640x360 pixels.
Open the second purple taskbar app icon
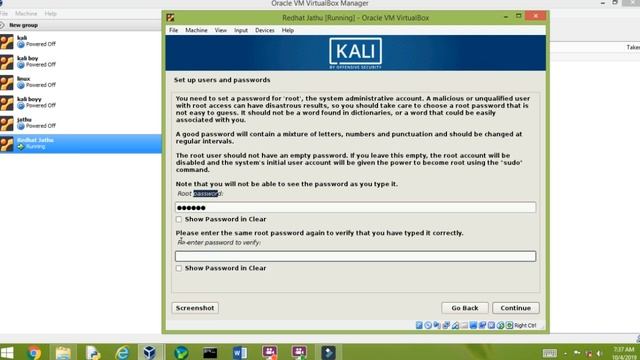tap(299, 352)
